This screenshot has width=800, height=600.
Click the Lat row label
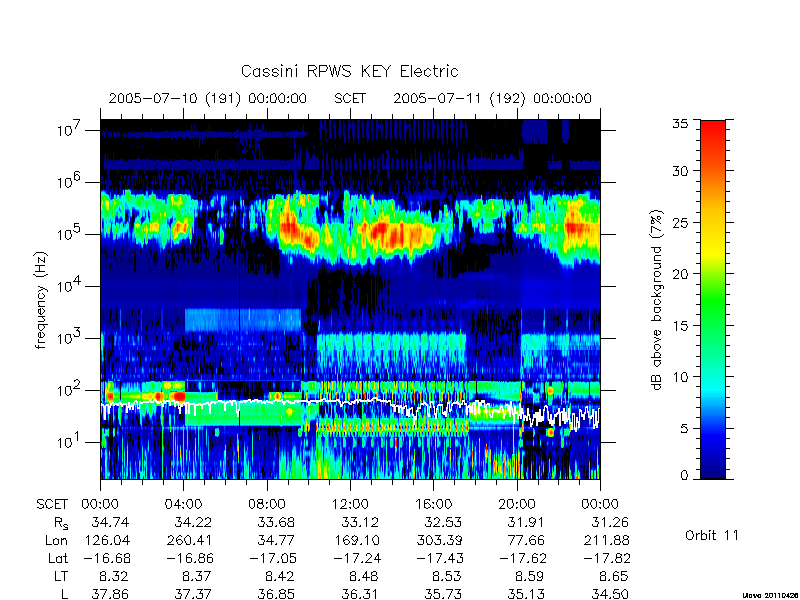pyautogui.click(x=58, y=558)
